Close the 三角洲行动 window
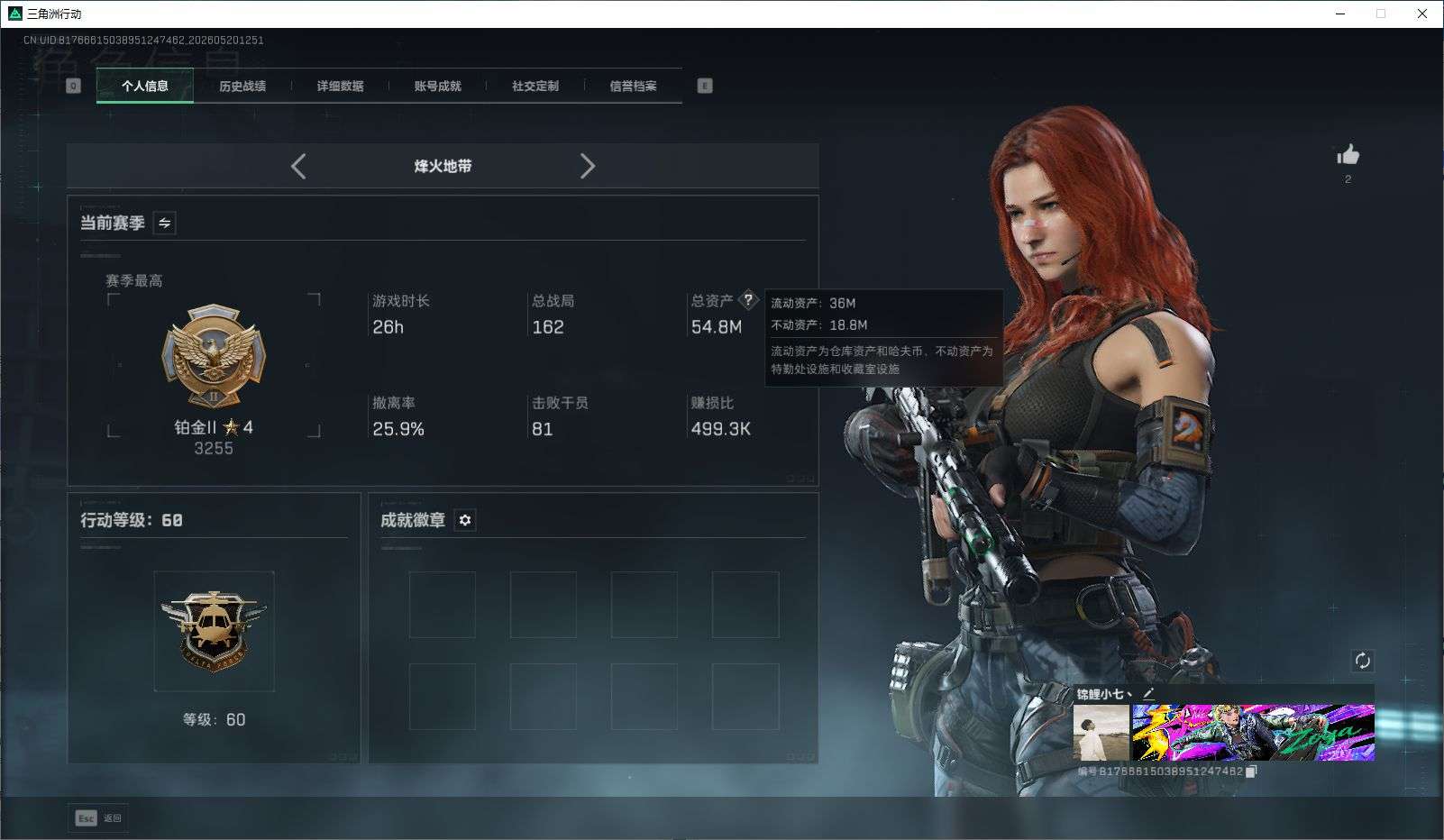 (x=1422, y=14)
